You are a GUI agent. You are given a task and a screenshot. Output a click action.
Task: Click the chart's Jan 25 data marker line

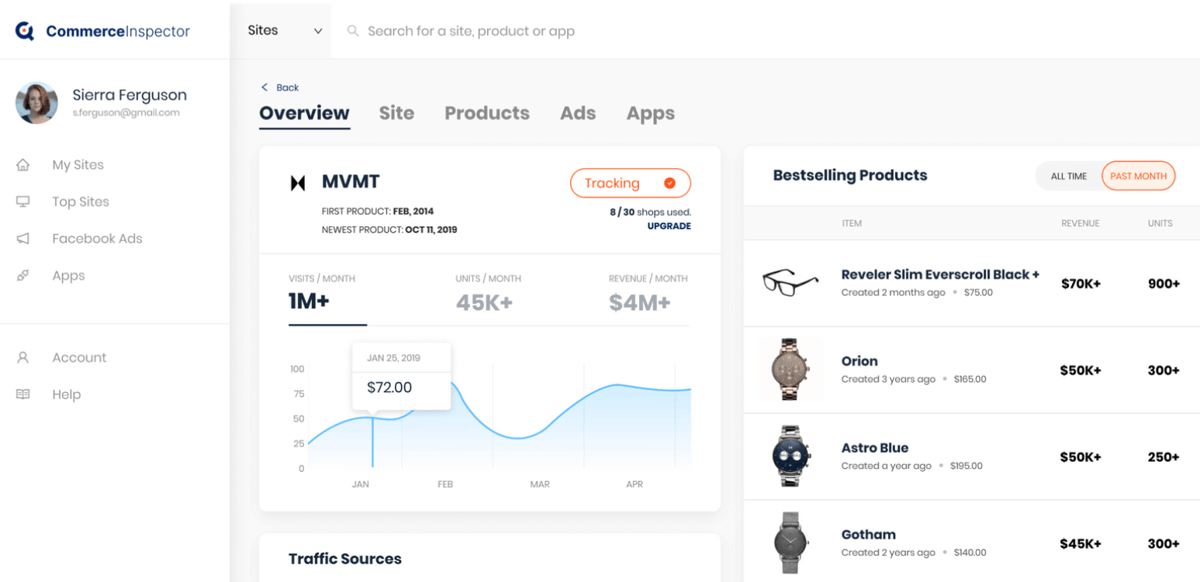tap(373, 441)
